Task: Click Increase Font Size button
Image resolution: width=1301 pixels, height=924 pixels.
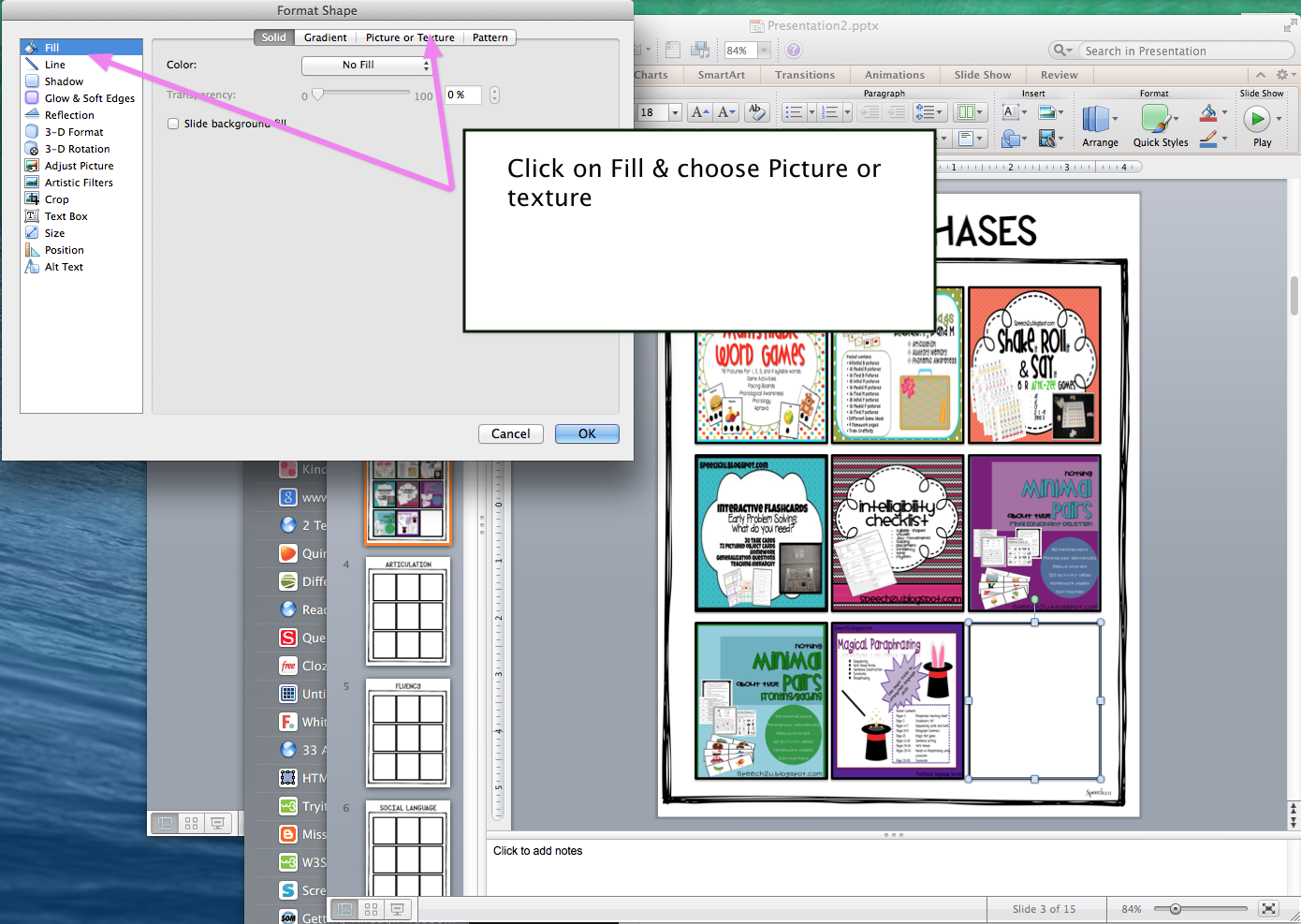Action: [x=699, y=112]
